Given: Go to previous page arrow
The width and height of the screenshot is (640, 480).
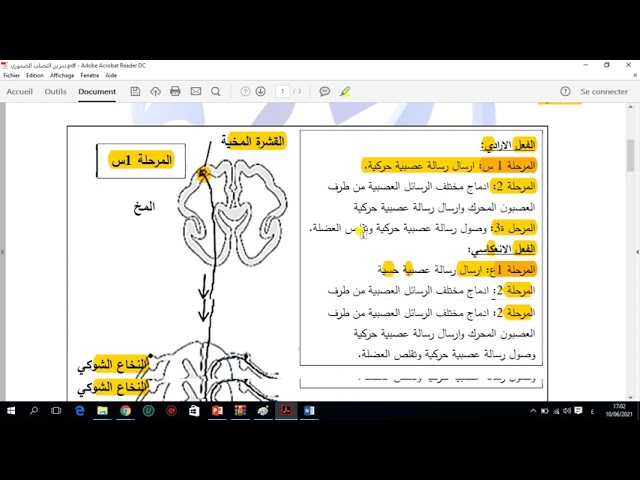Looking at the screenshot, I should pos(245,91).
